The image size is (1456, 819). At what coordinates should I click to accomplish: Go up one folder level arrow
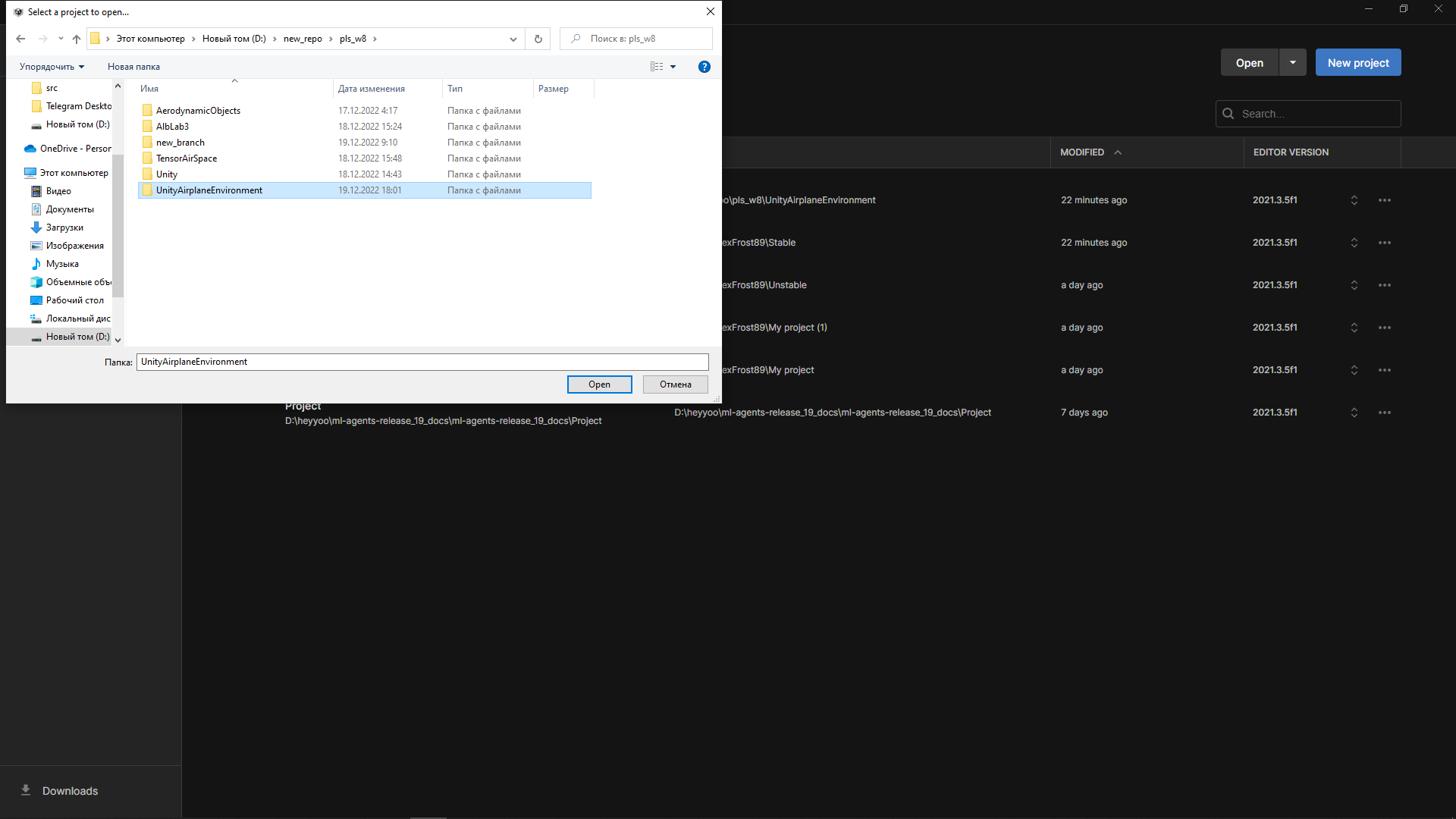(x=77, y=39)
